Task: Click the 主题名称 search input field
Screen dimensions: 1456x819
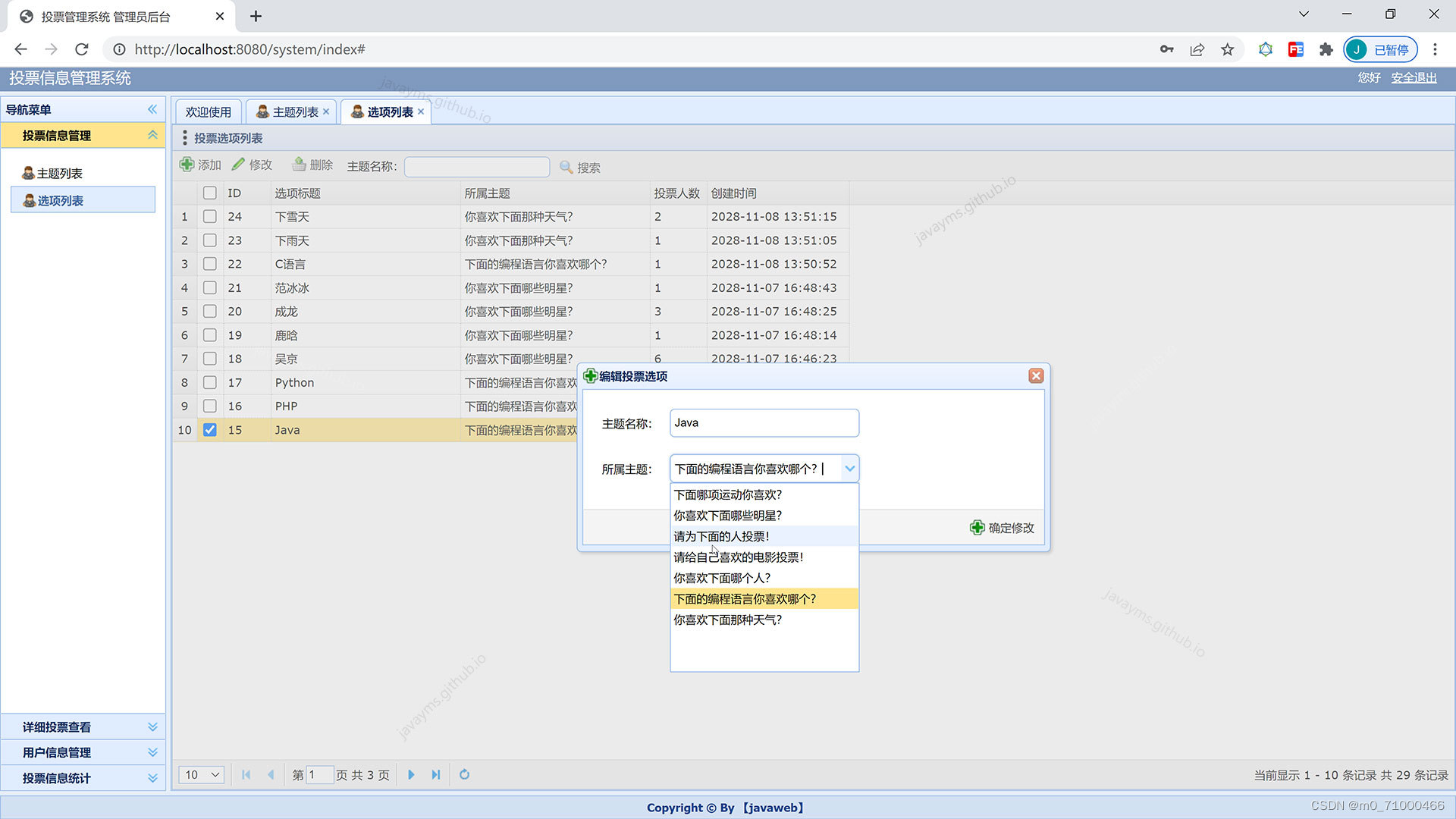Action: click(x=477, y=167)
